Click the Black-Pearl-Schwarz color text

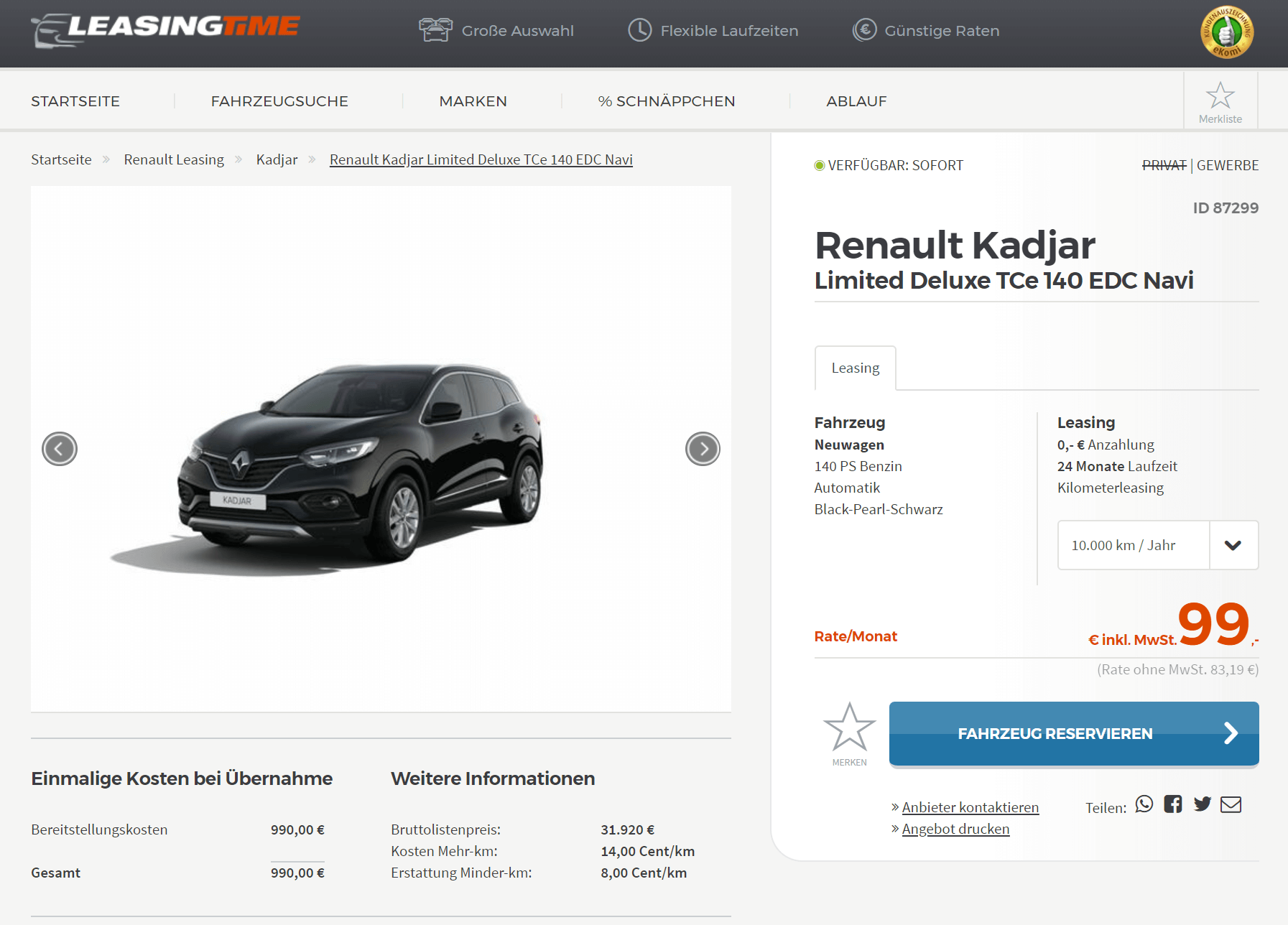coord(879,509)
